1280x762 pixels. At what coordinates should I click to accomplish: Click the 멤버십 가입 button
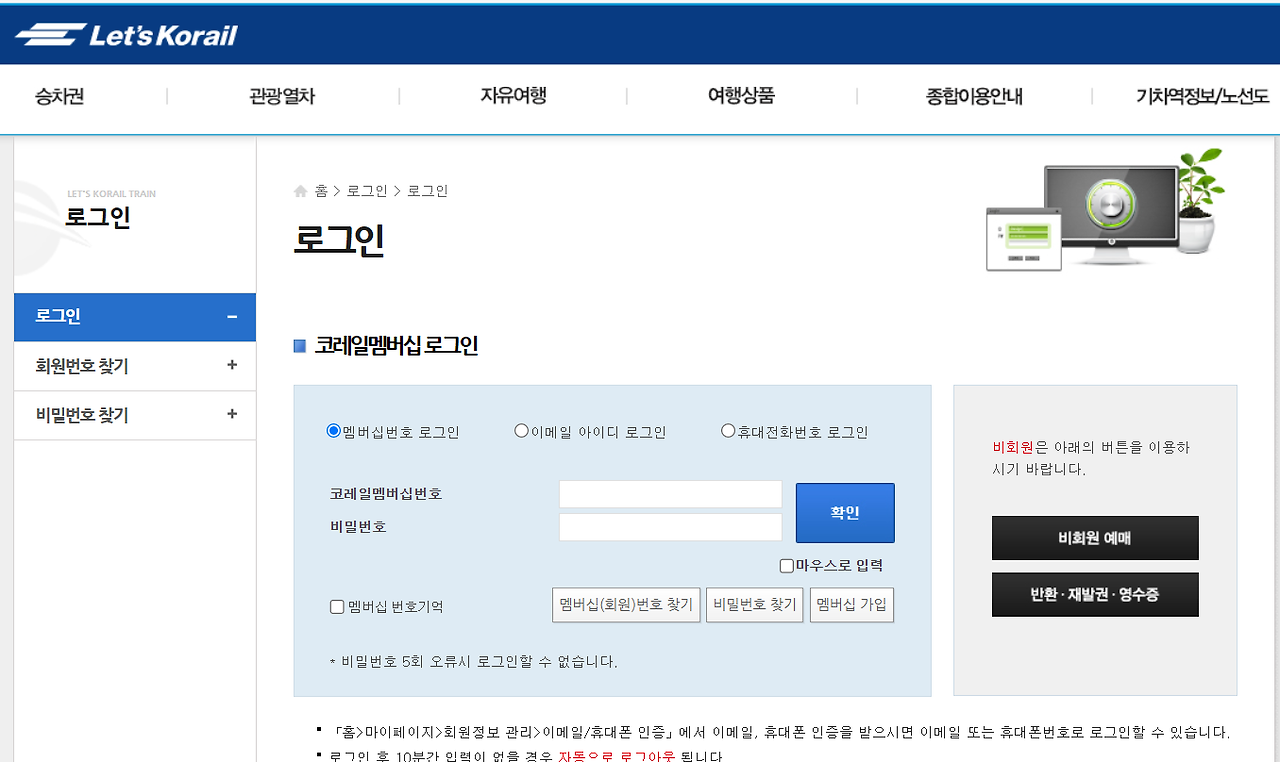click(x=851, y=605)
